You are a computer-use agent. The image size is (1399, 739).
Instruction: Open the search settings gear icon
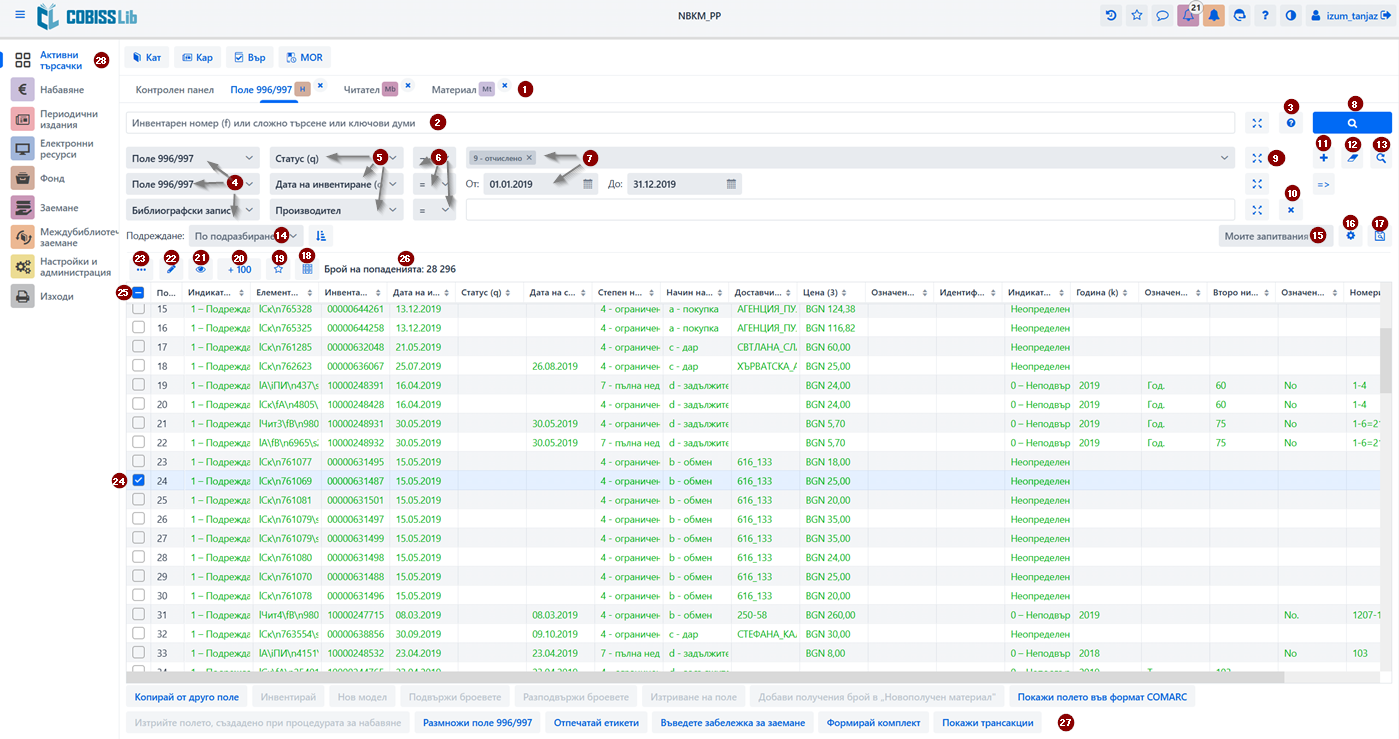(x=1351, y=235)
